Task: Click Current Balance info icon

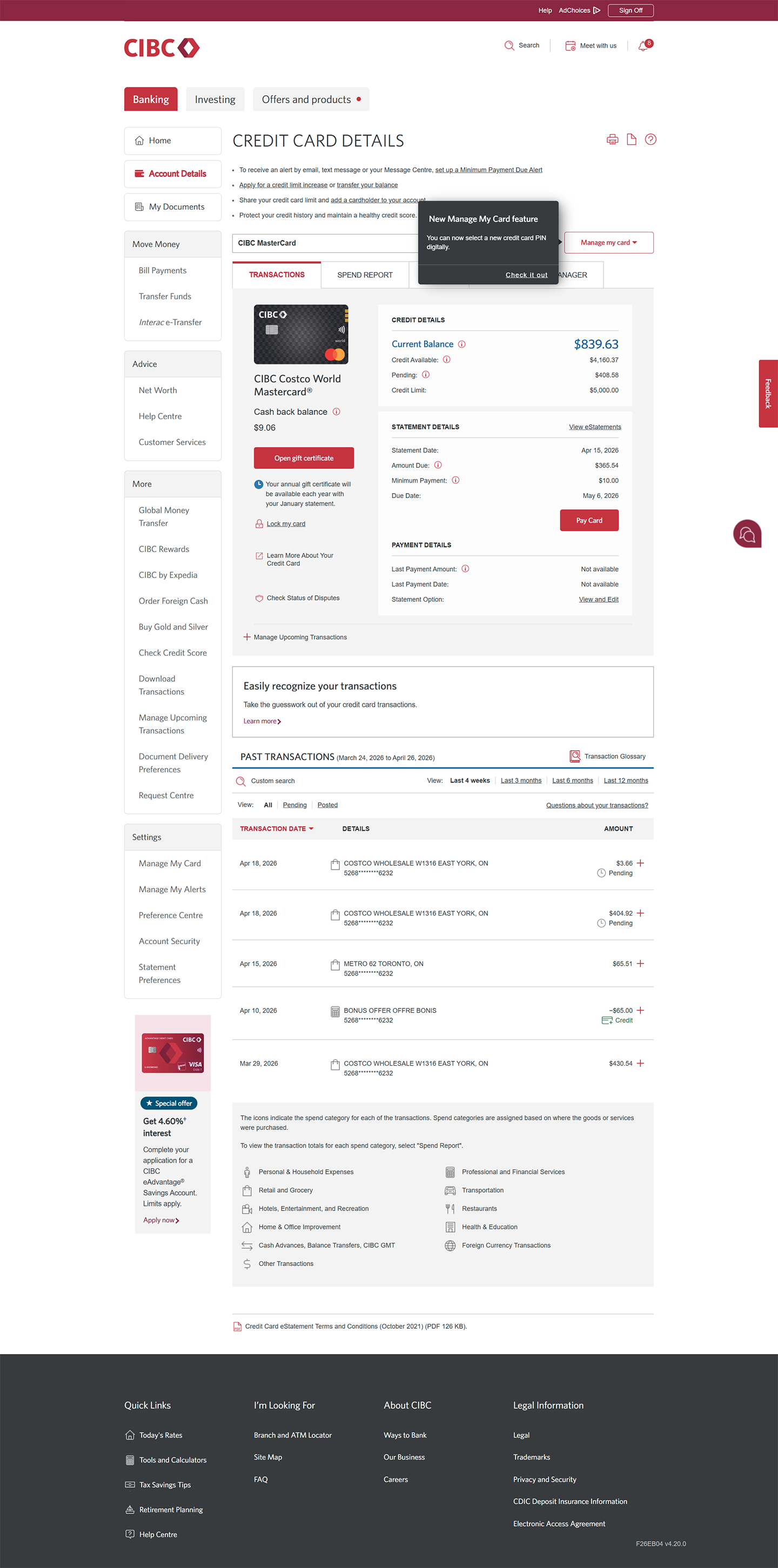Action: coord(461,345)
